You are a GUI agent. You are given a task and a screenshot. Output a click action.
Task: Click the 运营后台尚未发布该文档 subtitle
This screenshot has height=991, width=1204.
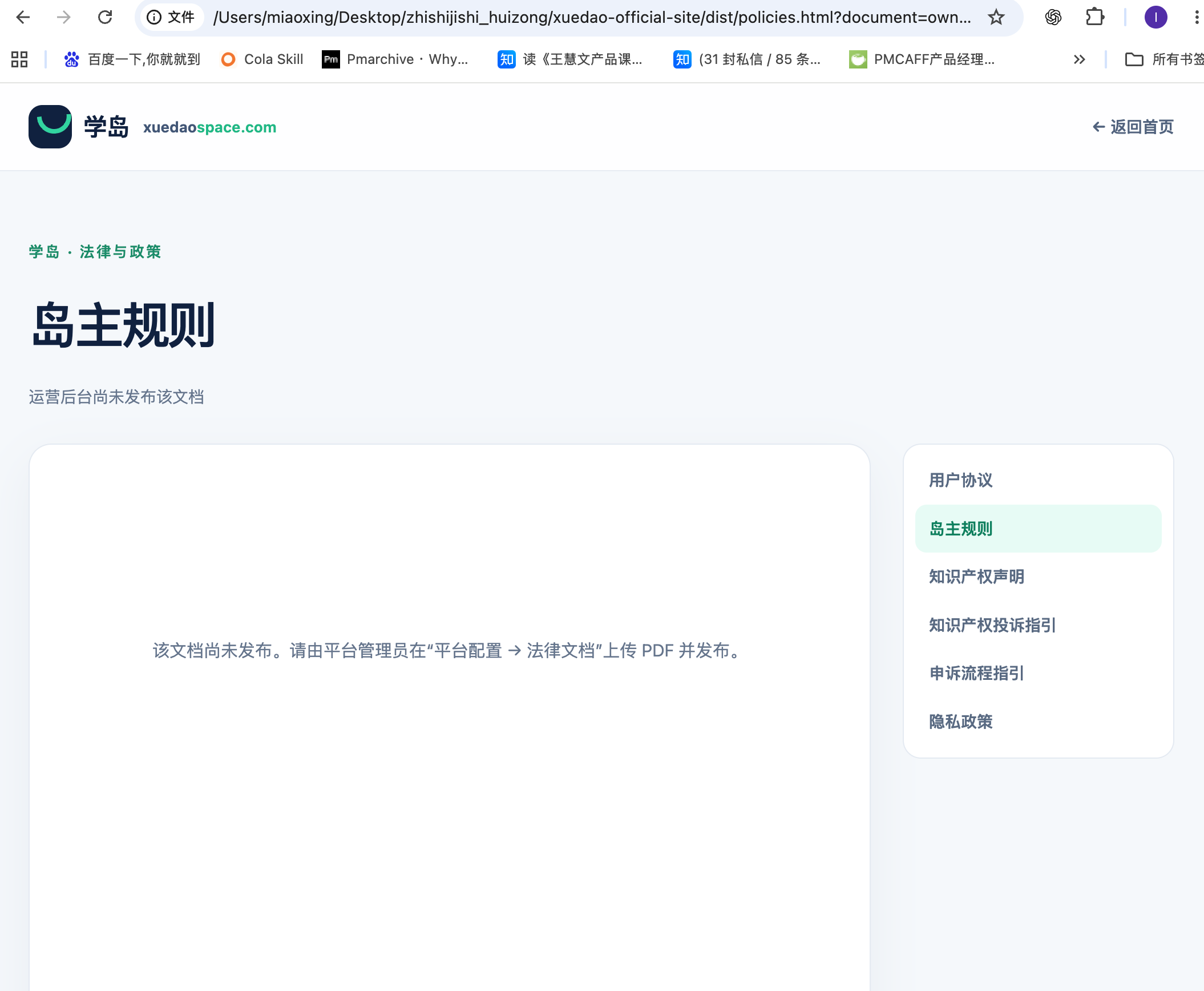[x=116, y=397]
